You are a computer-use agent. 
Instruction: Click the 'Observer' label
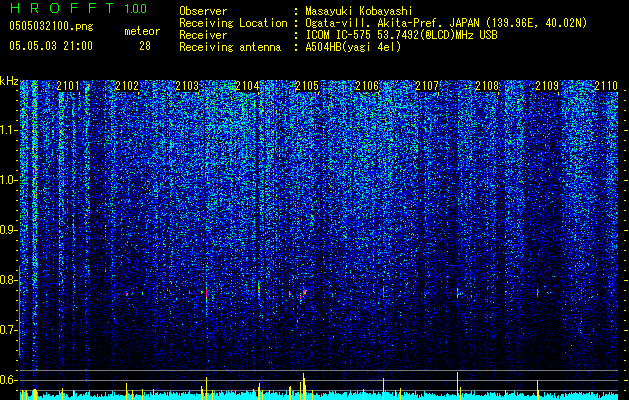click(x=203, y=11)
